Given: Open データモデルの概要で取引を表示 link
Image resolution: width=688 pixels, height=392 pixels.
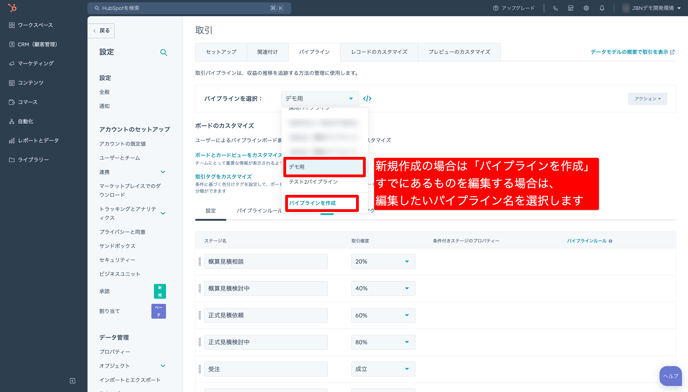Looking at the screenshot, I should (x=632, y=52).
